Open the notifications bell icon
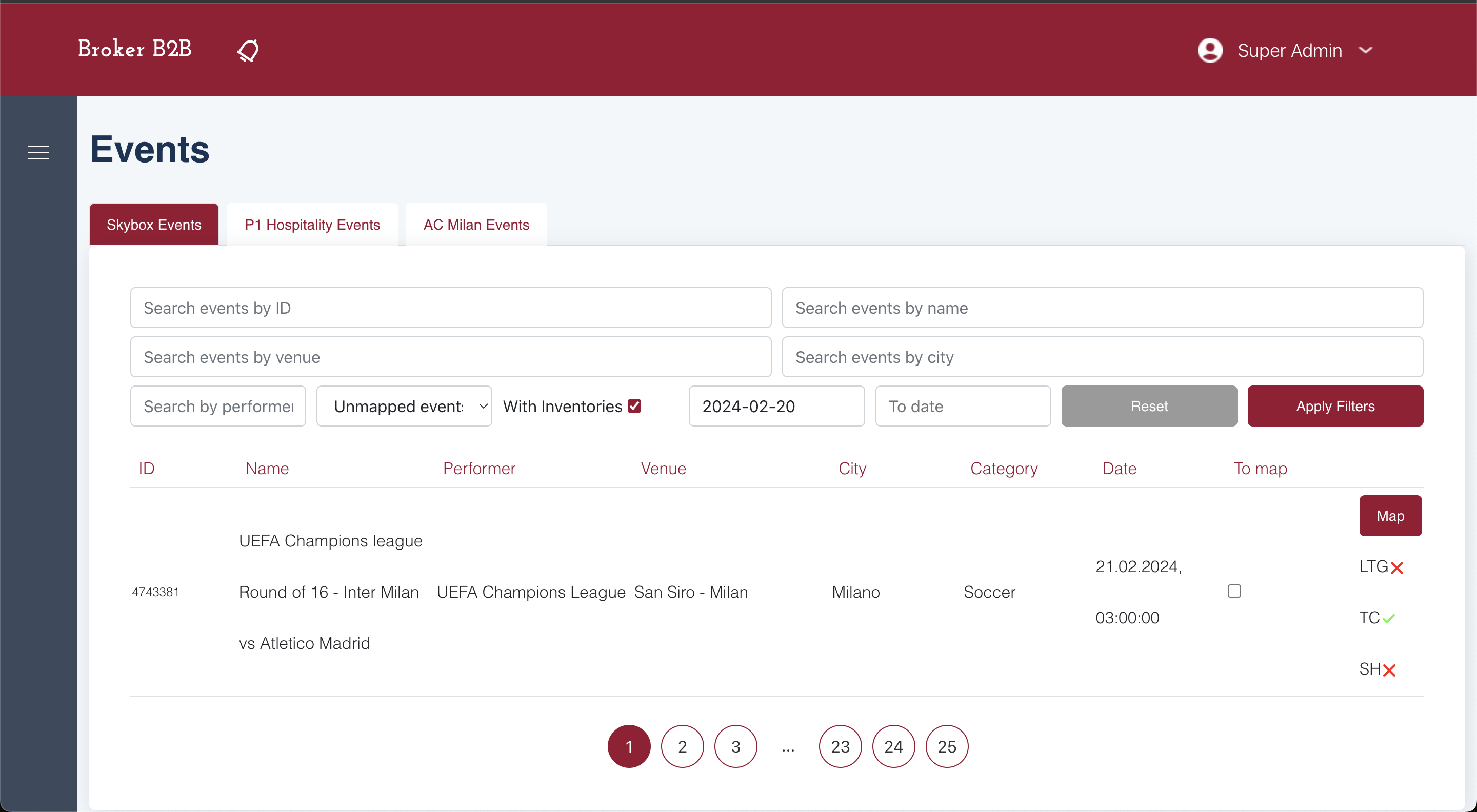Image resolution: width=1477 pixels, height=812 pixels. click(248, 50)
